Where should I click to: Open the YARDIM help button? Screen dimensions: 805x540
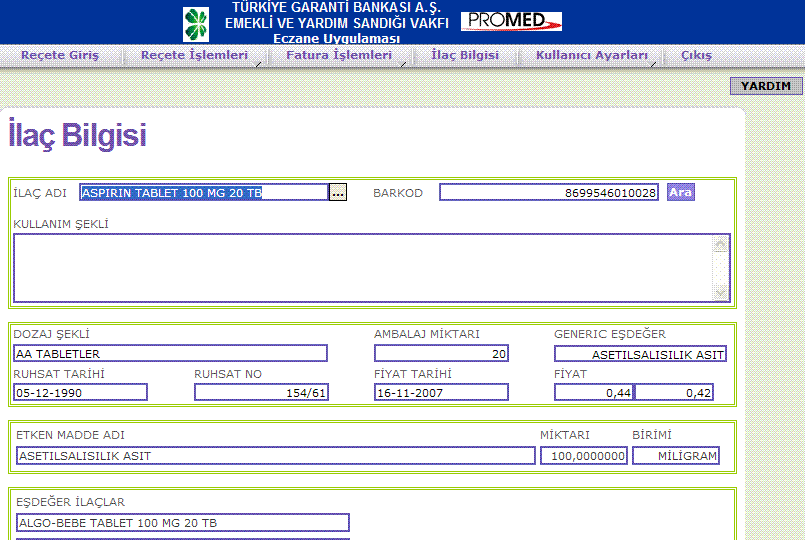pyautogui.click(x=766, y=86)
